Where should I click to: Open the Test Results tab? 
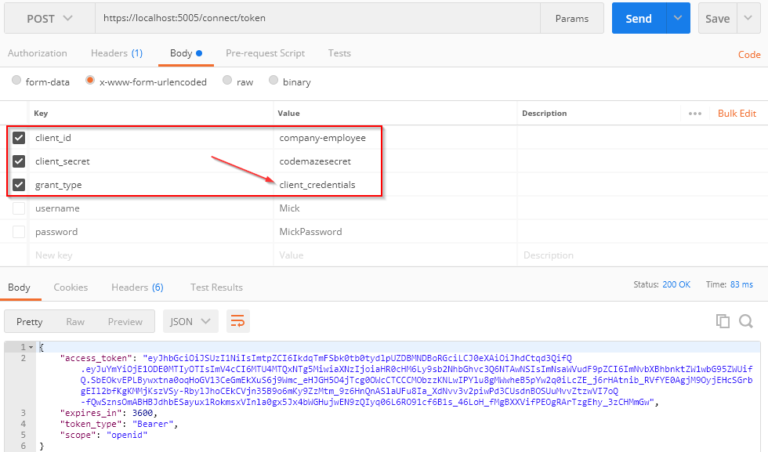(x=216, y=287)
